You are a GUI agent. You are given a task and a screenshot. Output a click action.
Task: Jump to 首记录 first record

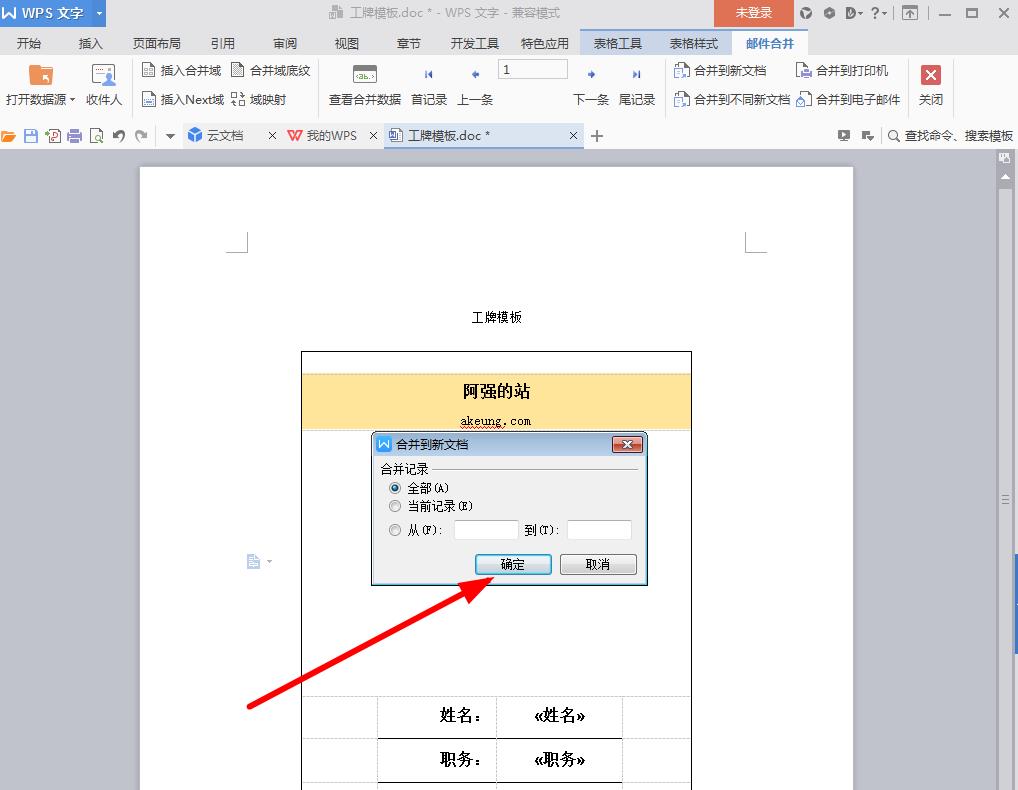pos(429,76)
